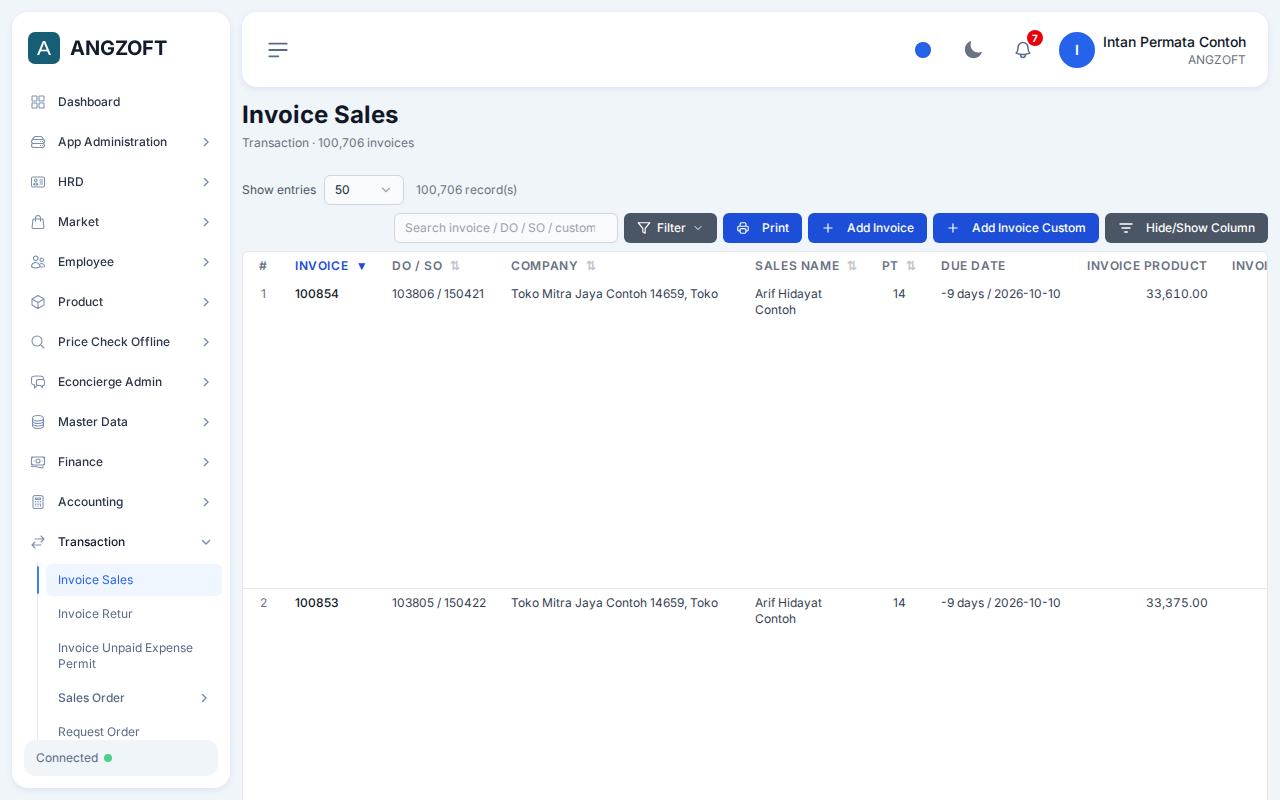The width and height of the screenshot is (1280, 800).
Task: Select invoice number 100853
Action: coord(317,603)
